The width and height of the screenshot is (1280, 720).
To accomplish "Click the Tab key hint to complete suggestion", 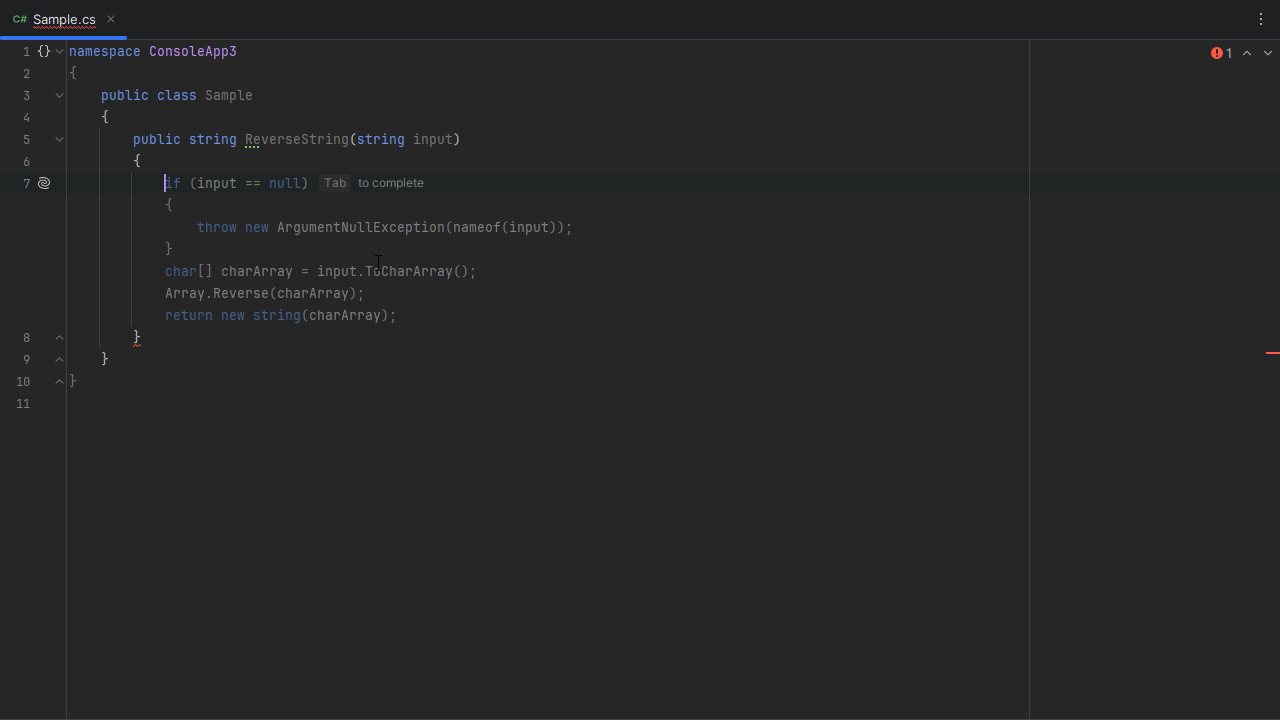I will click(x=335, y=183).
